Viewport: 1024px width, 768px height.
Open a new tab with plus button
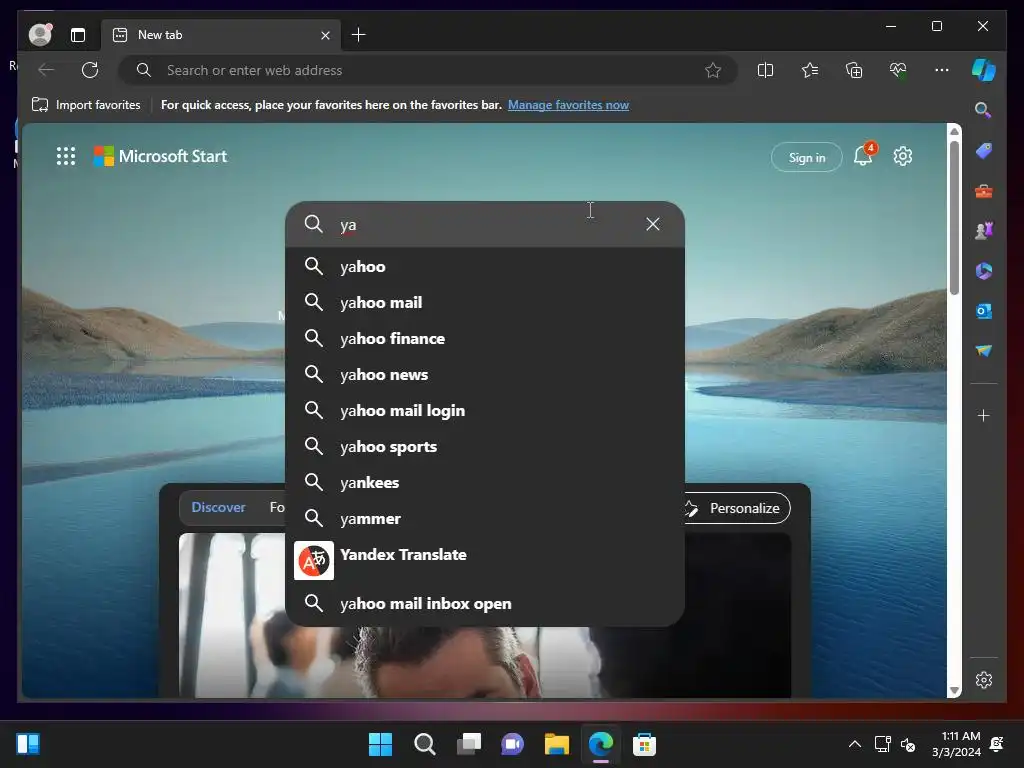[359, 35]
